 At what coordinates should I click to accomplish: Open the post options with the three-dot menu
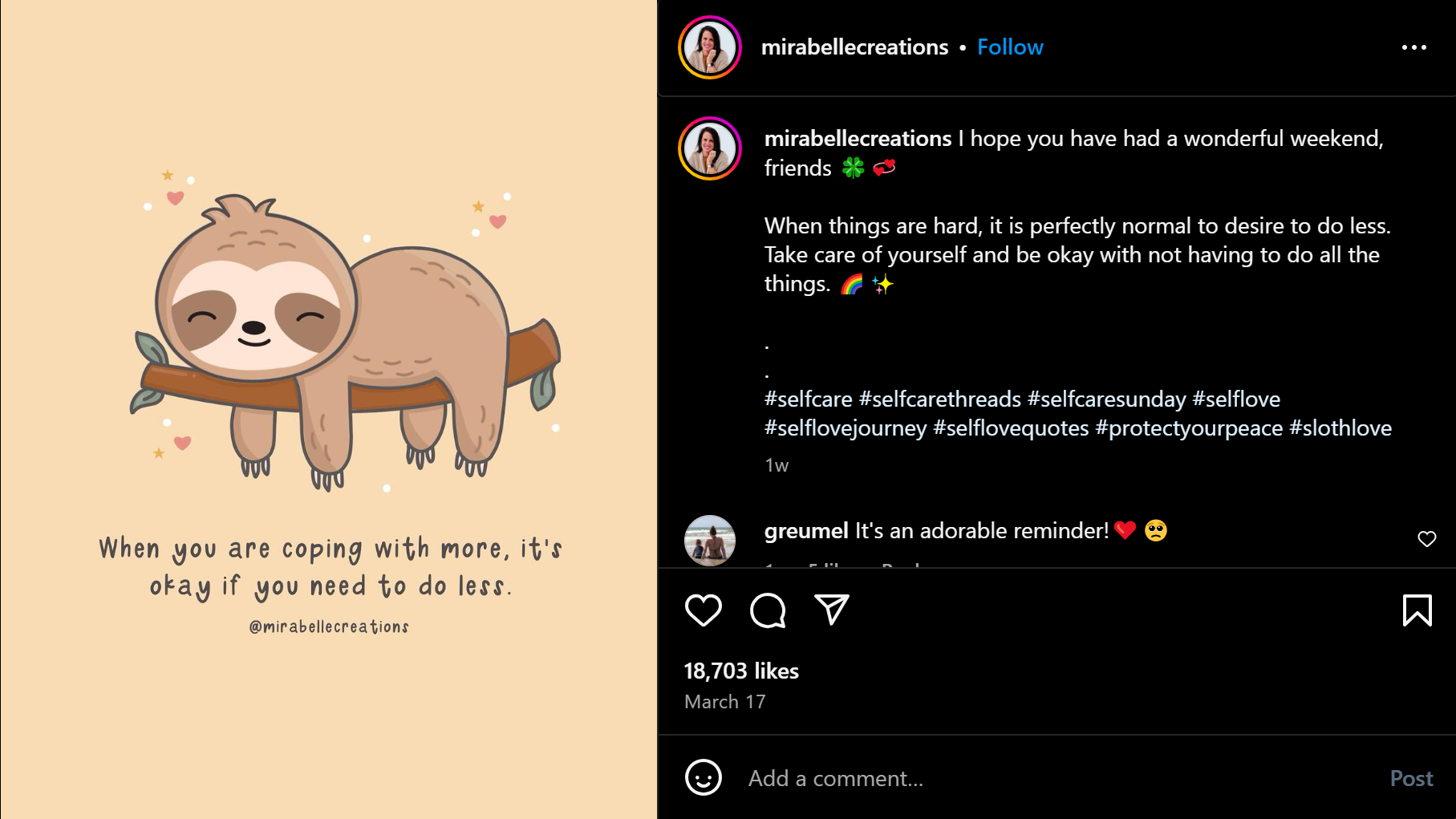click(x=1414, y=47)
